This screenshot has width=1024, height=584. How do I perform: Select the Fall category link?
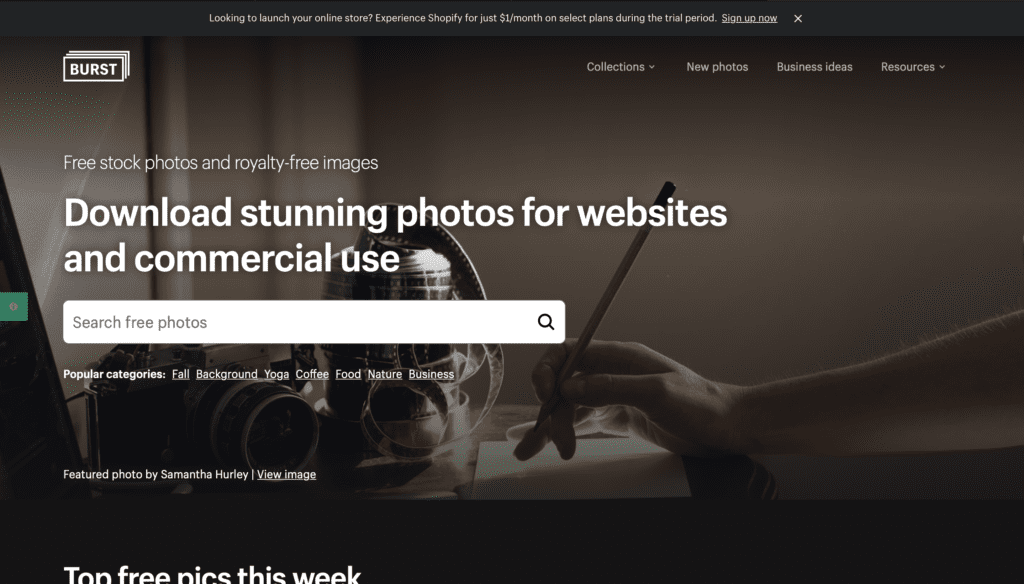[x=180, y=374]
